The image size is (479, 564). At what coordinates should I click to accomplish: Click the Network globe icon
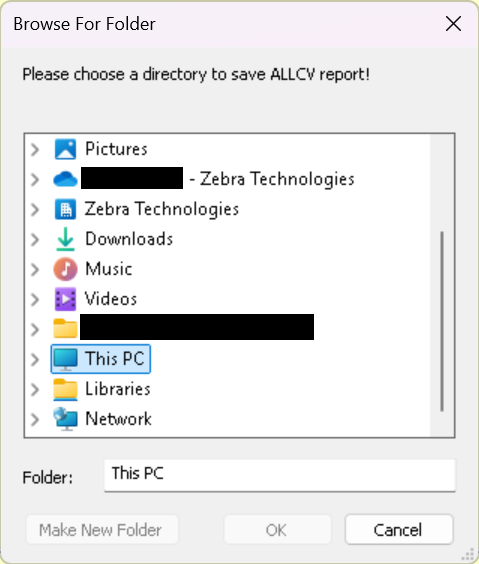coord(65,419)
